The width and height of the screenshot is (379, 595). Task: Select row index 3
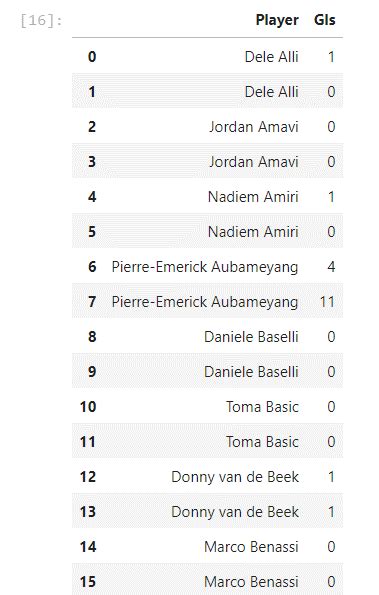pos(92,162)
